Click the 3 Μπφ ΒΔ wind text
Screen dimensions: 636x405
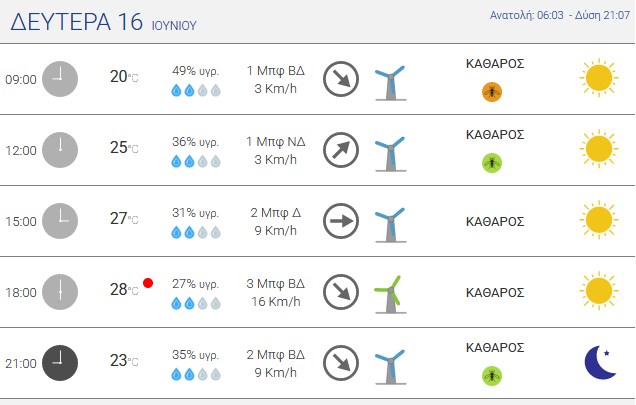[275, 284]
